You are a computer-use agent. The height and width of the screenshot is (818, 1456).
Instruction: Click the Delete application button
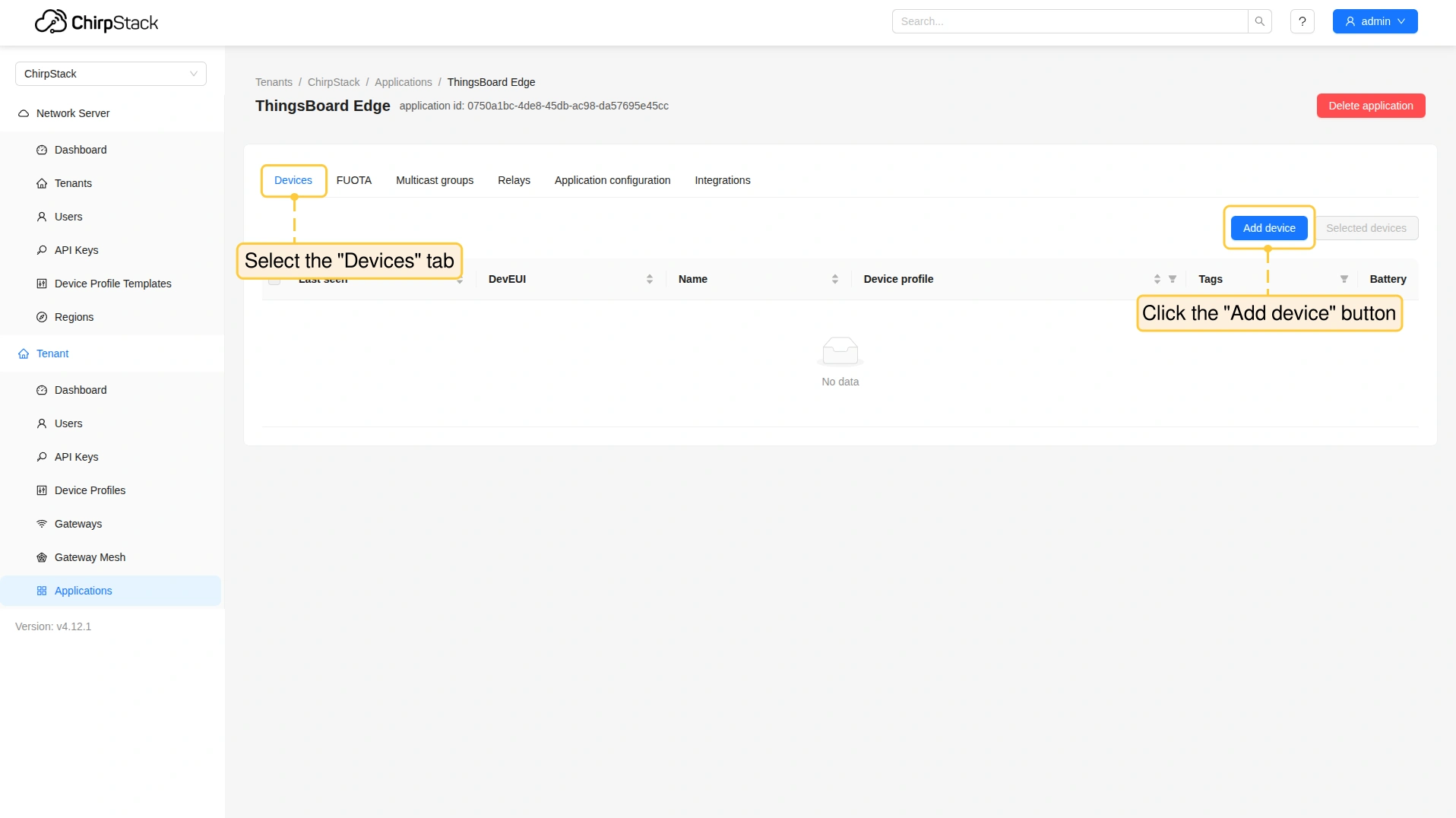1371,106
